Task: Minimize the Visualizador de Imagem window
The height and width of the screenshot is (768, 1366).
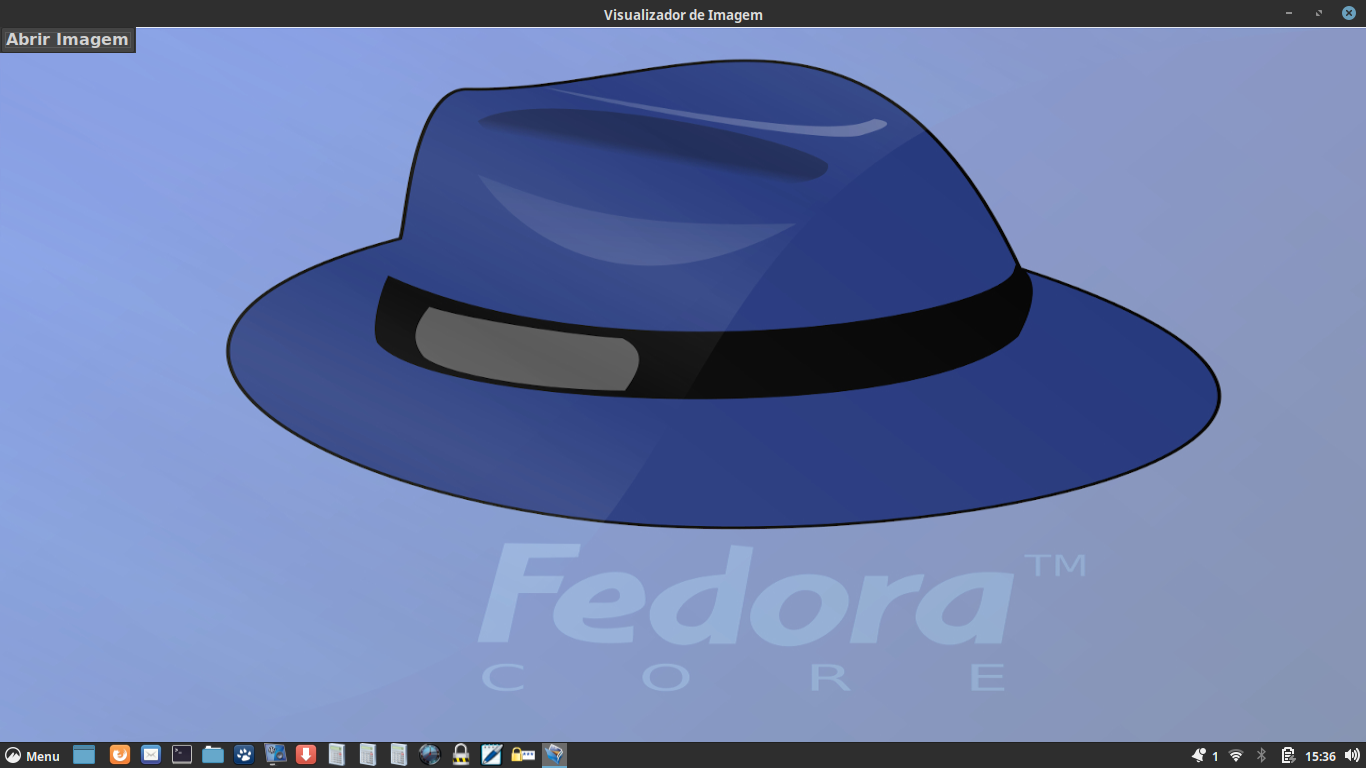Action: [x=1289, y=13]
